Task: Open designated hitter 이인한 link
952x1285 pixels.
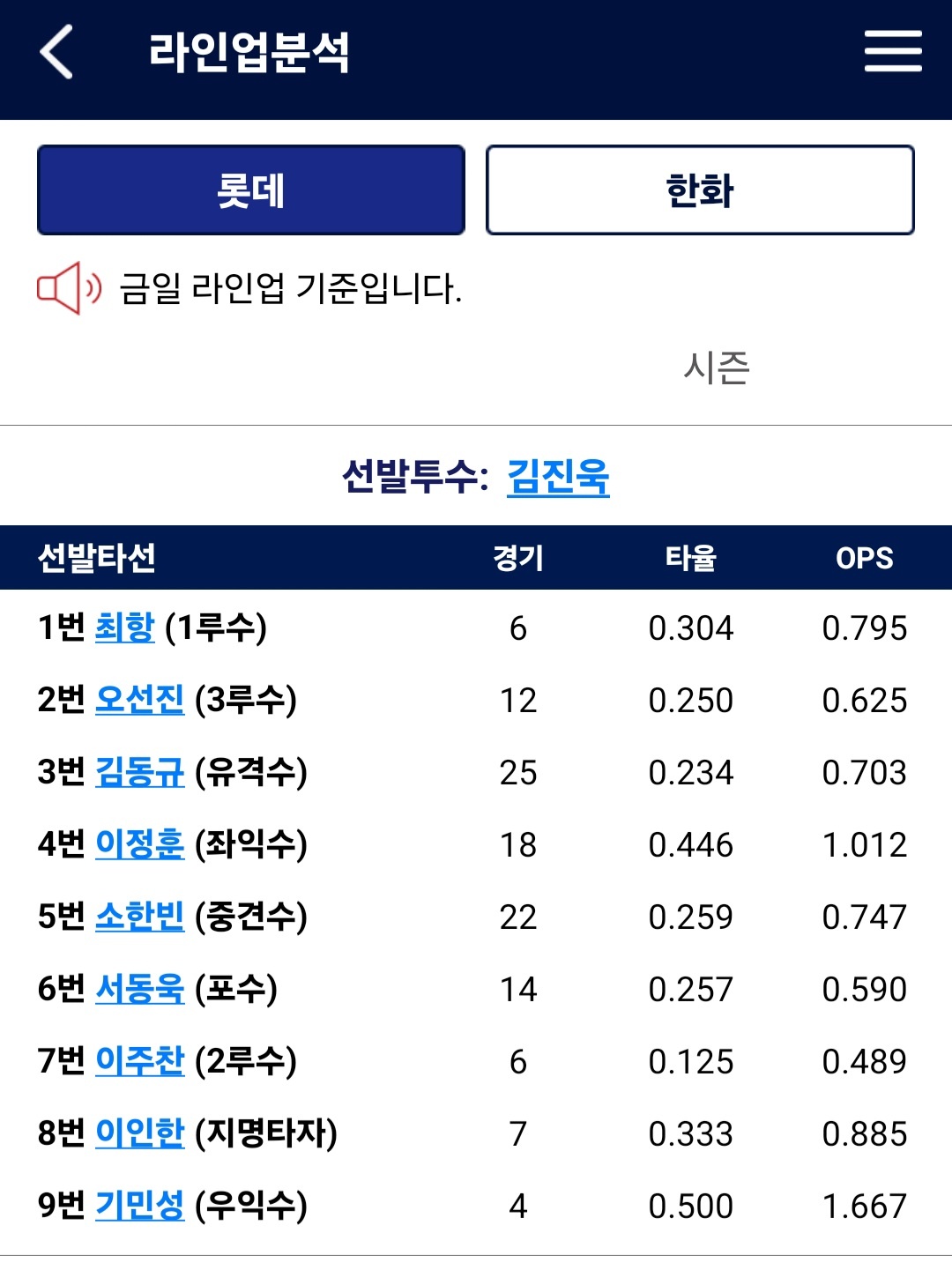Action: pos(139,1133)
